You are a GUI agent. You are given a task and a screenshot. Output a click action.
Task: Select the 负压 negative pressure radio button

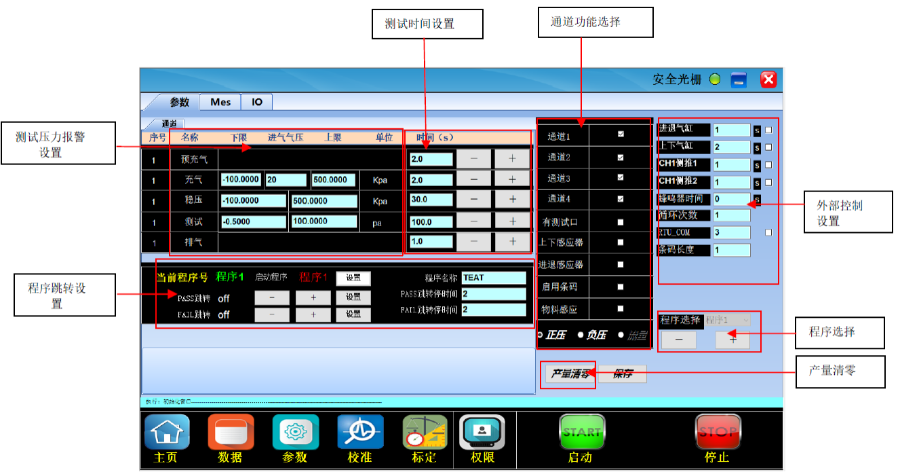pyautogui.click(x=582, y=334)
